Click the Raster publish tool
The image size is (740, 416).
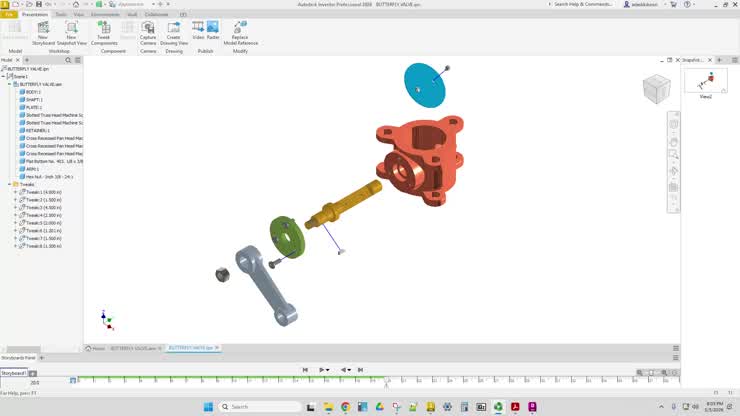pos(213,30)
